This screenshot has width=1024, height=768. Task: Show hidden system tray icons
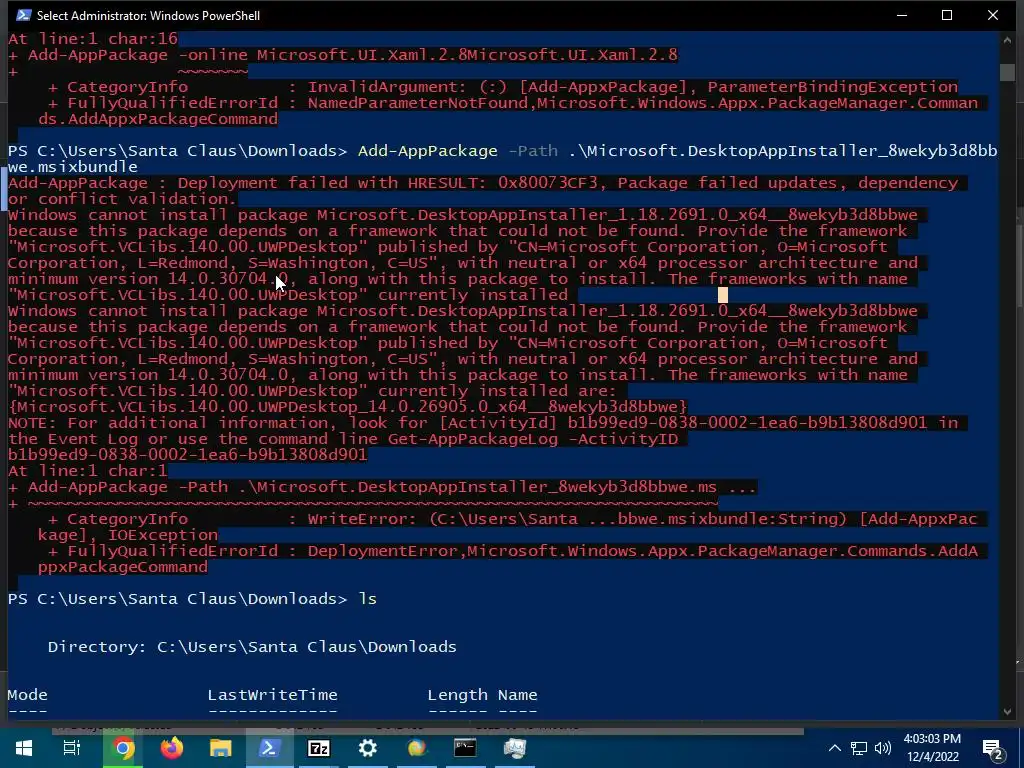(835, 748)
